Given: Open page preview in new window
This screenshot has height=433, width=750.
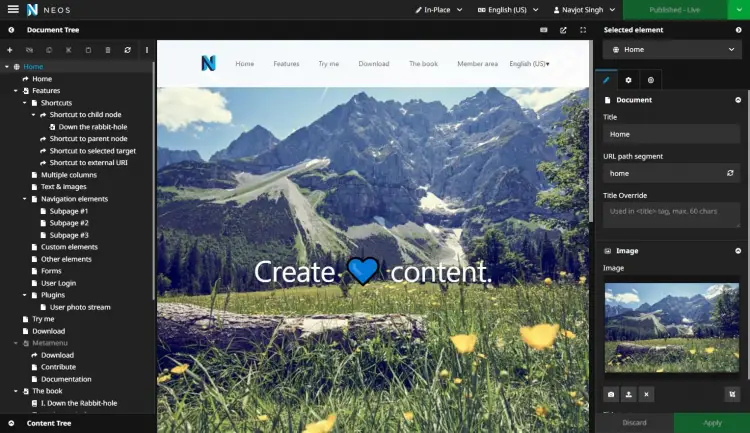Looking at the screenshot, I should click(x=563, y=30).
